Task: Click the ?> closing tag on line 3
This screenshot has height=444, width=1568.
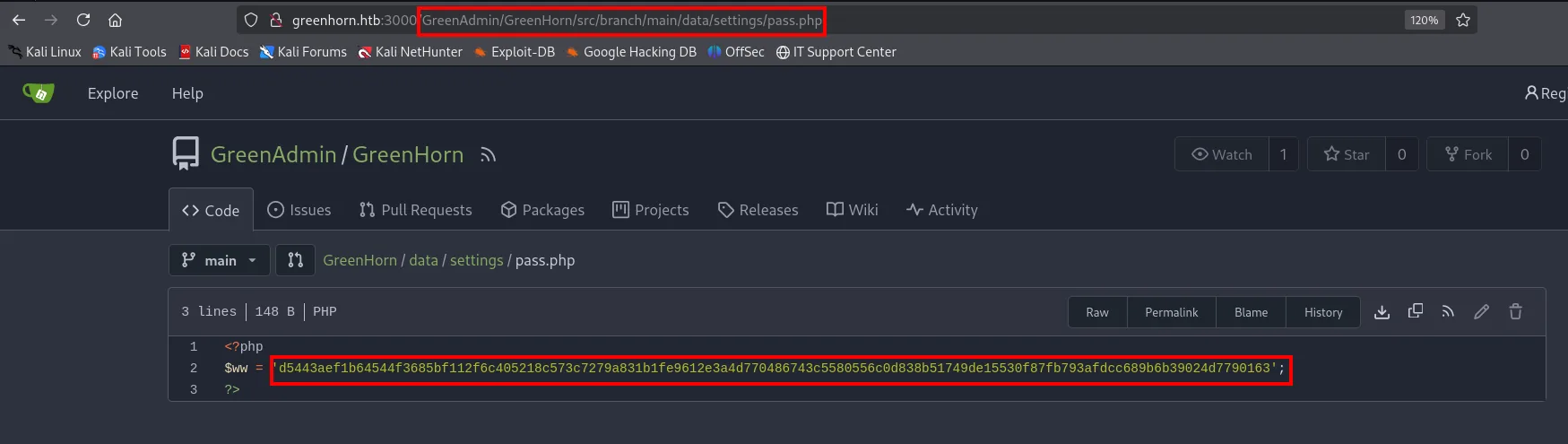Action: 232,389
